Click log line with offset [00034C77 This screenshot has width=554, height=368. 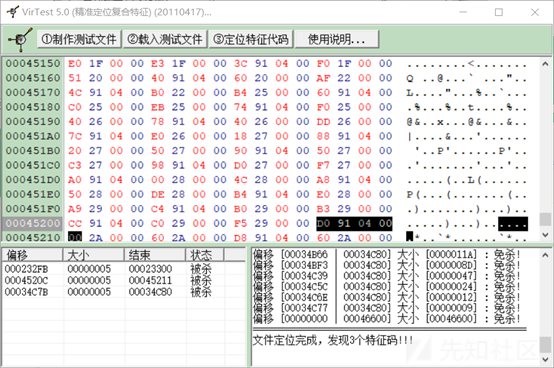[387, 308]
